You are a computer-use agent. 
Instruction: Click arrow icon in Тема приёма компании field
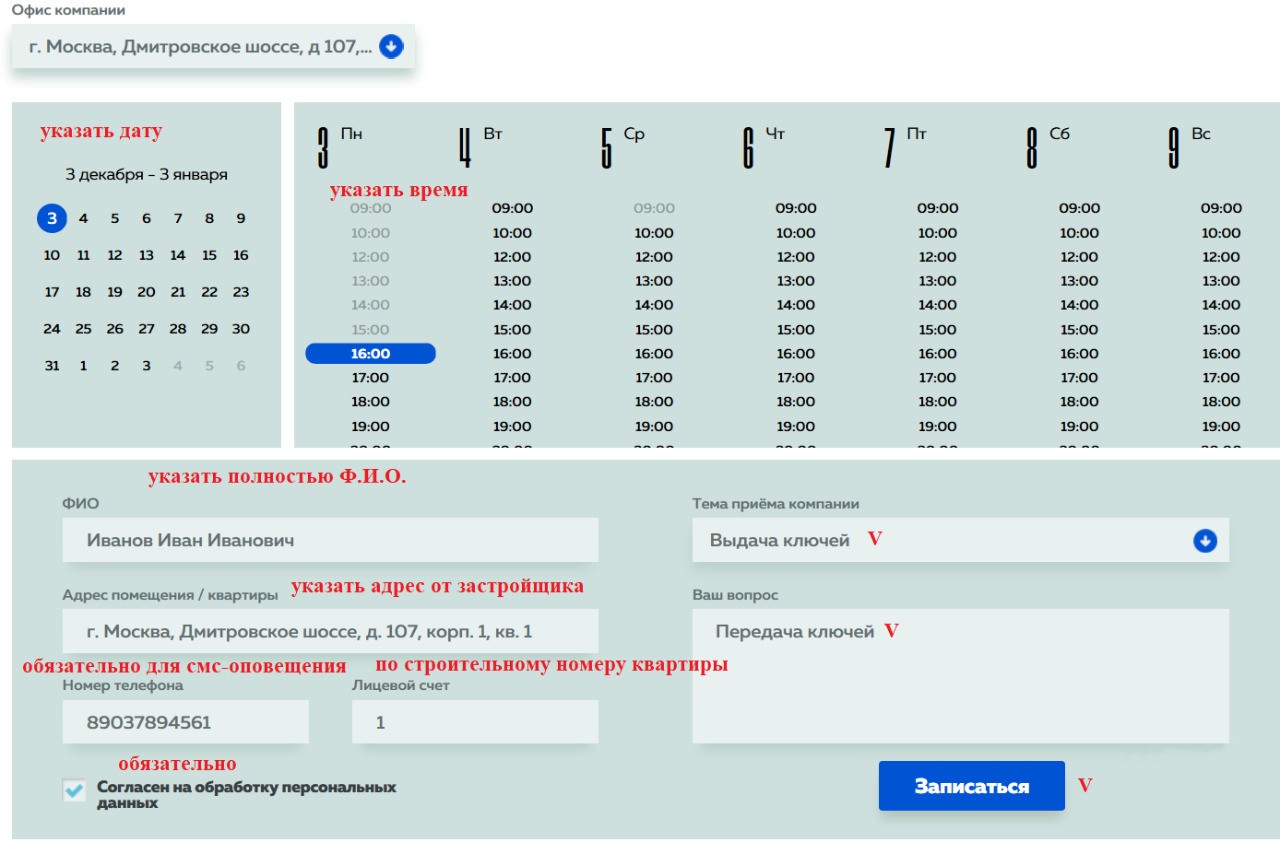point(1204,541)
